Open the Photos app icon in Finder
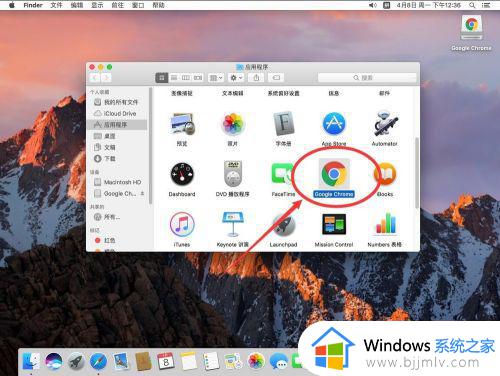Screen dimensions: 500x376 (233, 124)
